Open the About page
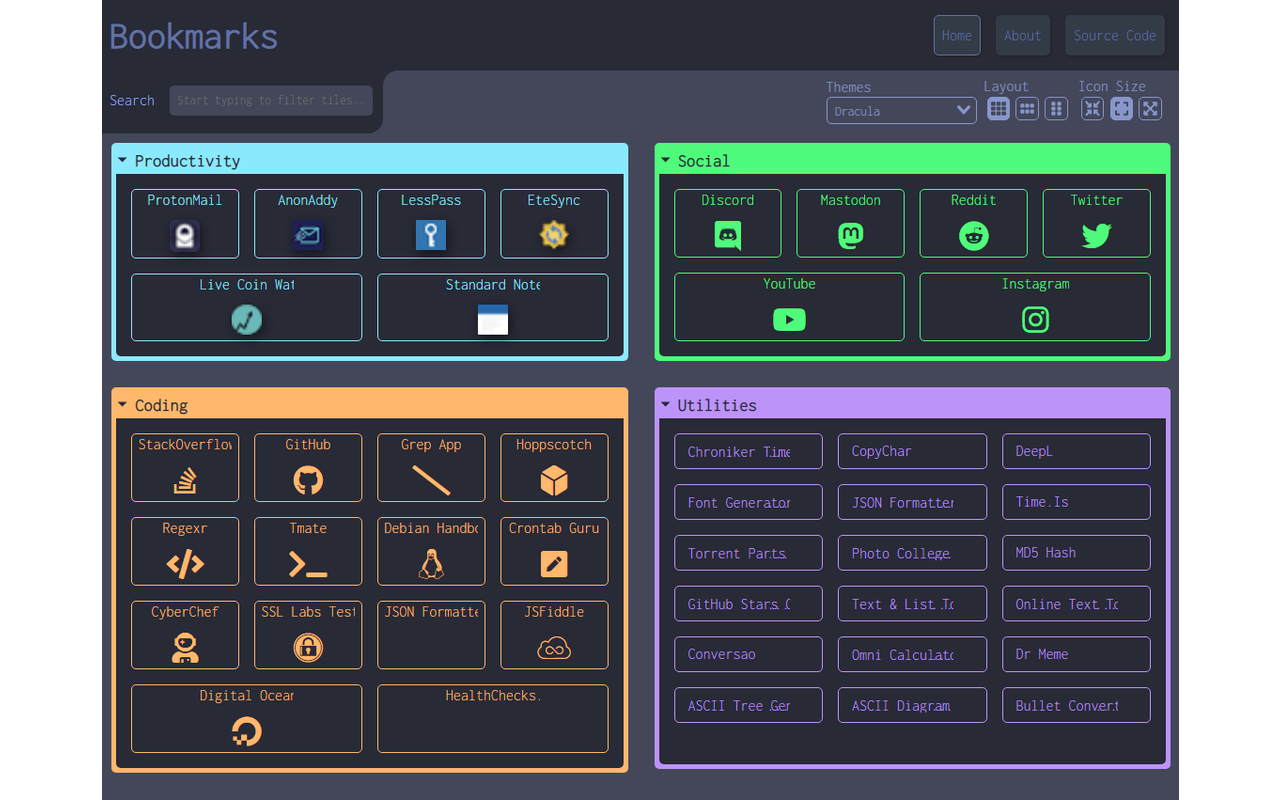1280x800 pixels. coord(1023,35)
